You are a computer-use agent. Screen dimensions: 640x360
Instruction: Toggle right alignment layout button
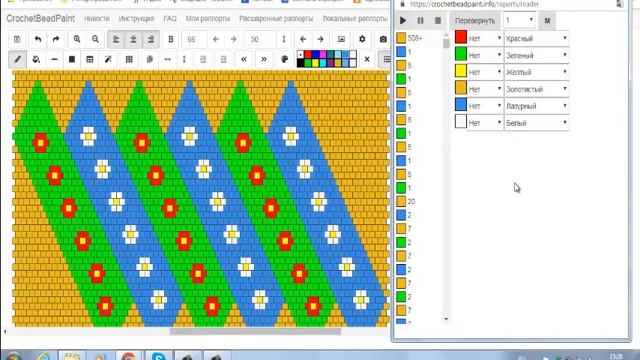click(x=151, y=39)
